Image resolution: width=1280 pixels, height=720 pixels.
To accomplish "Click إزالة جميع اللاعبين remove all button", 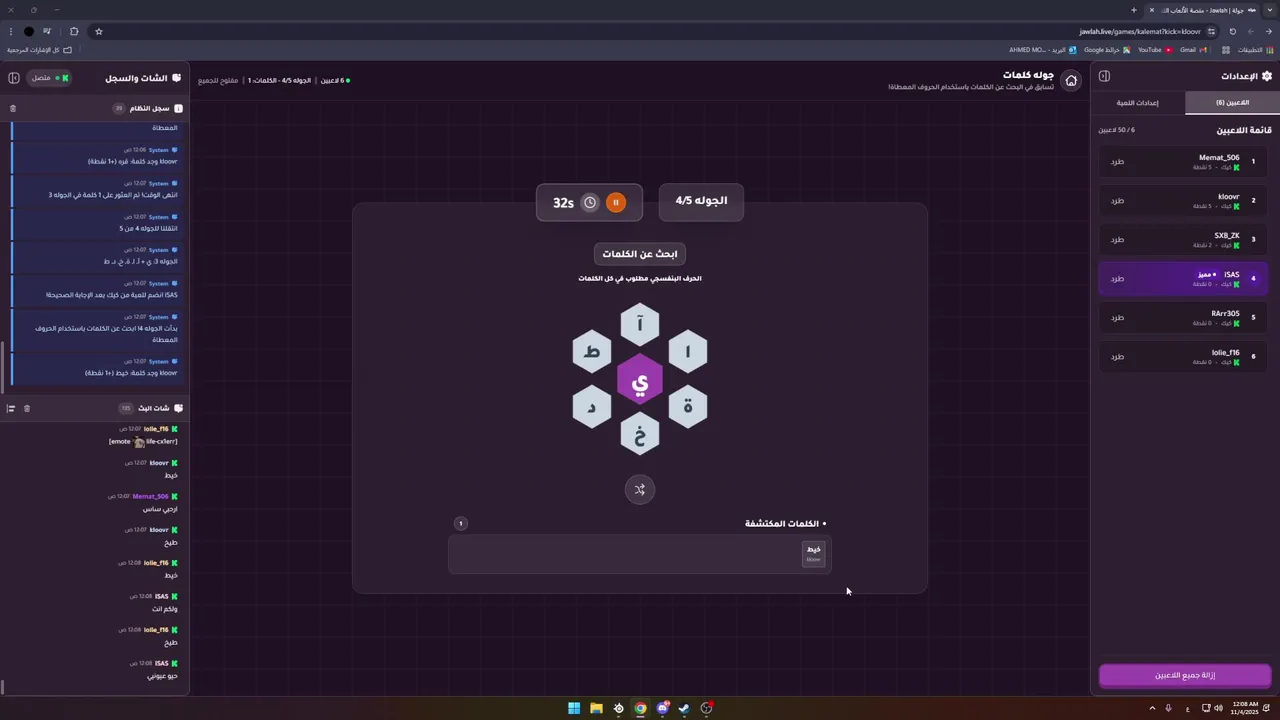I will 1185,675.
